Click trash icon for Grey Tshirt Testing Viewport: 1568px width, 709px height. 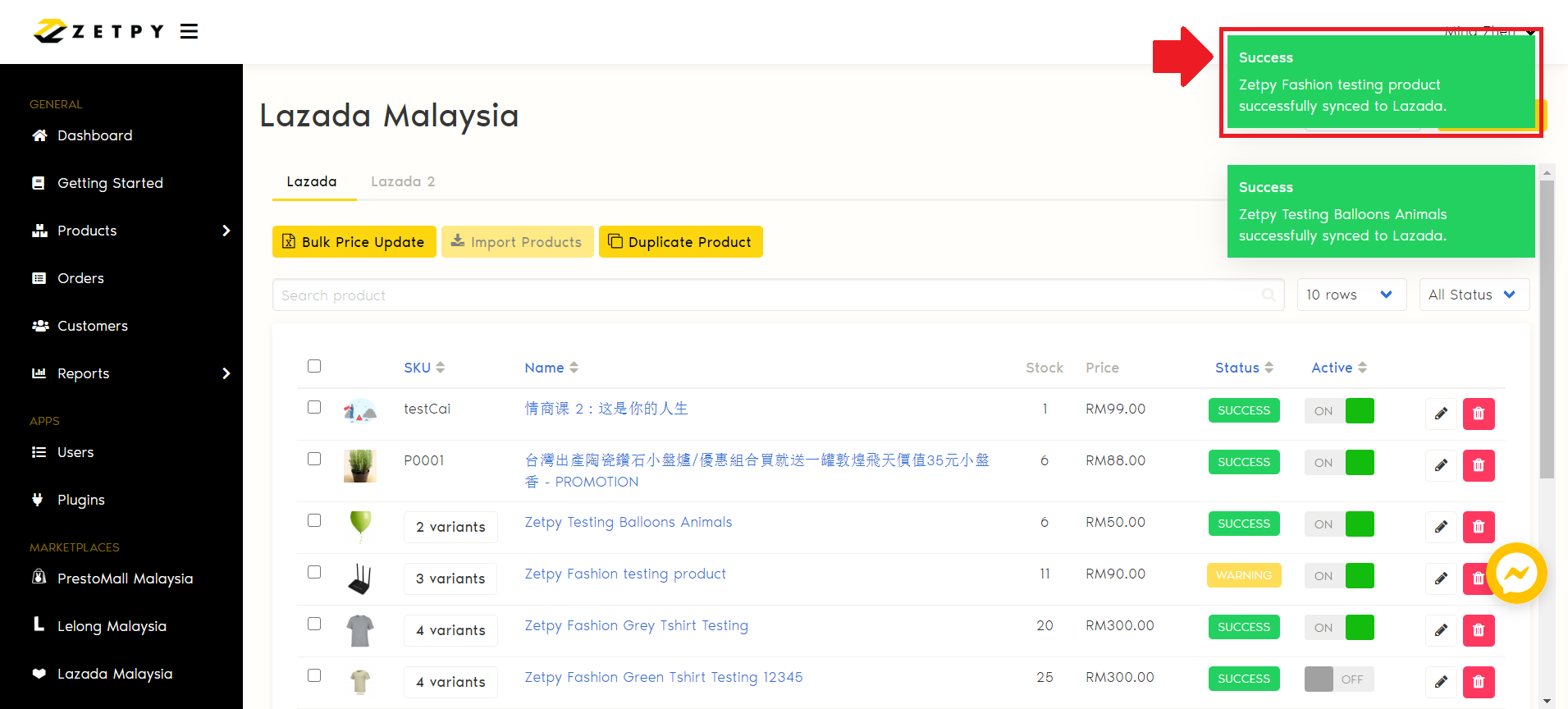click(1478, 630)
